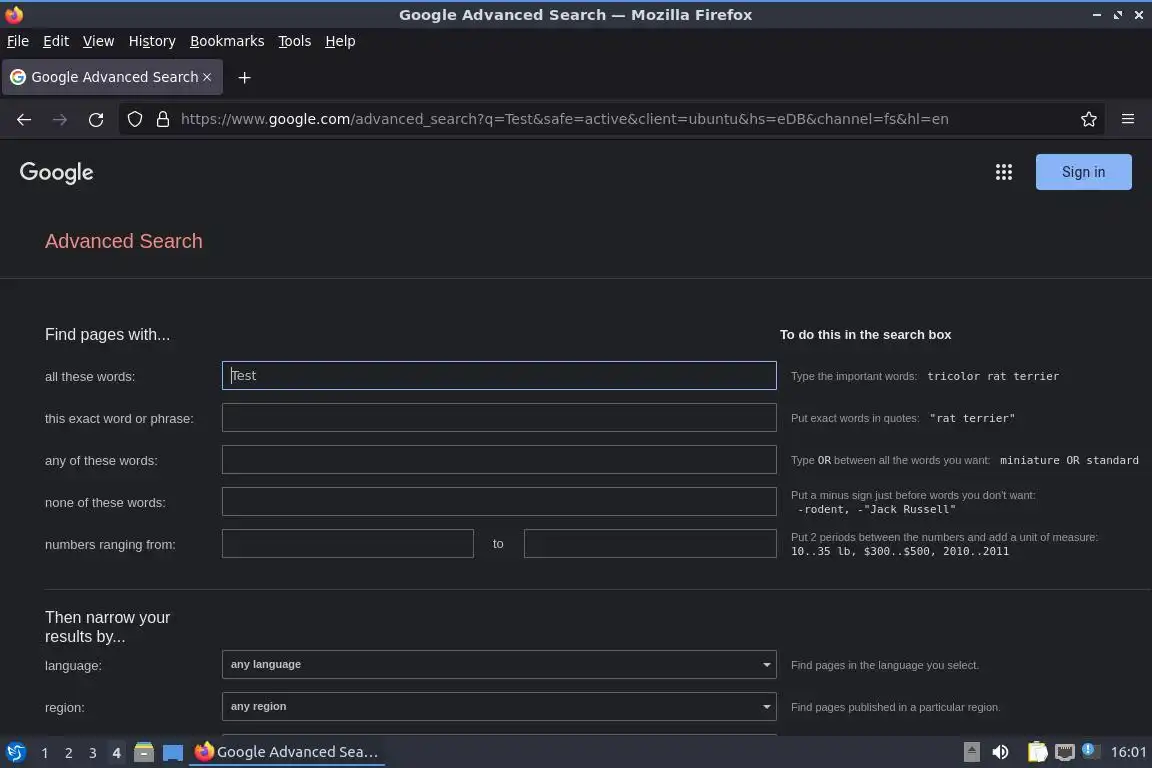1152x768 pixels.
Task: Open the Tools menu
Action: [x=295, y=41]
